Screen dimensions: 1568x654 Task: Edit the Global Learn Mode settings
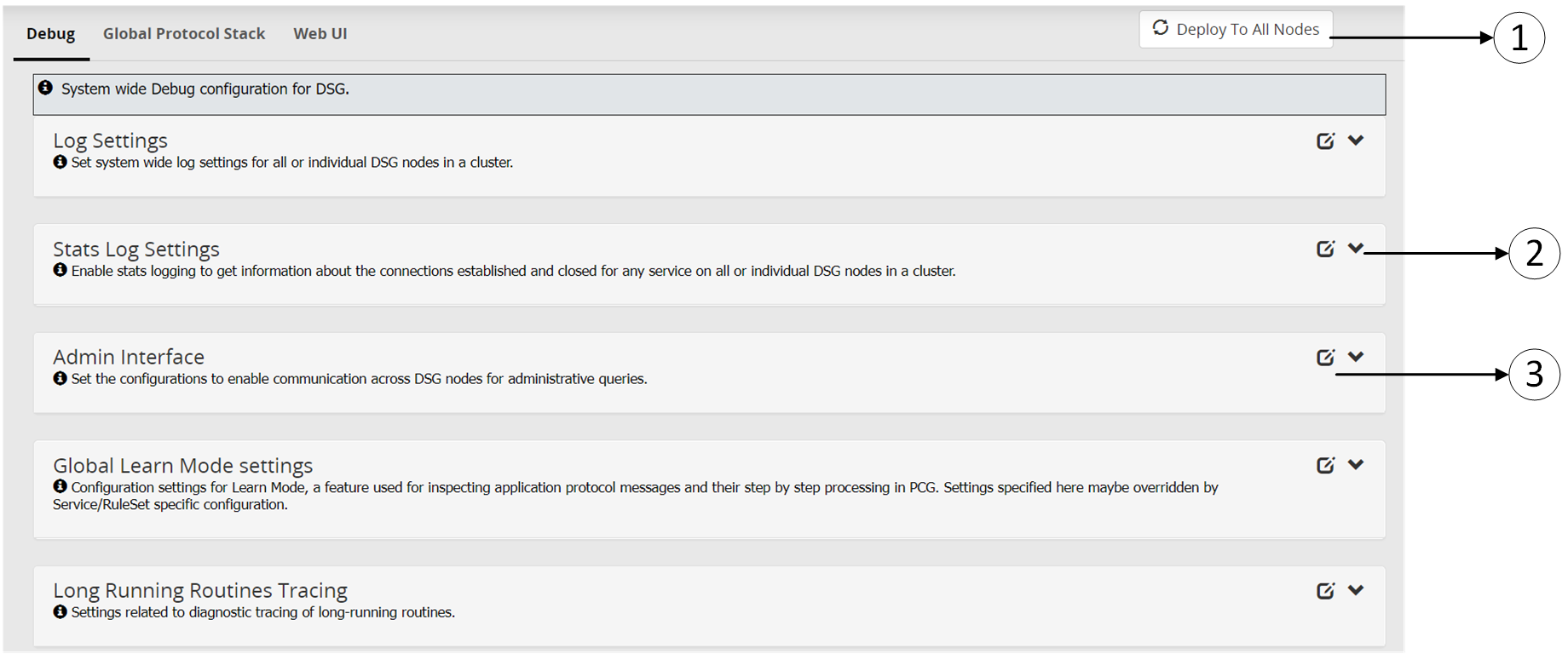(1325, 466)
